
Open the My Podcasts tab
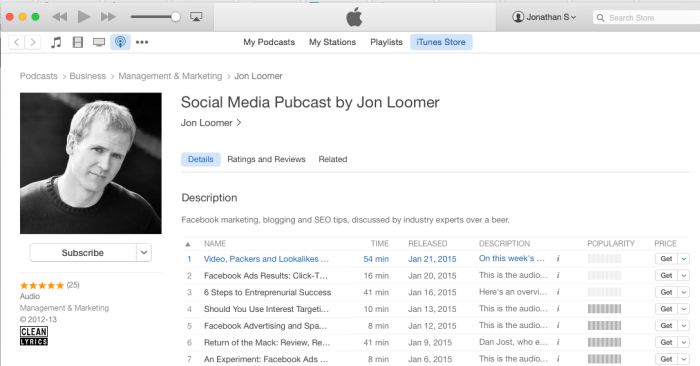269,42
